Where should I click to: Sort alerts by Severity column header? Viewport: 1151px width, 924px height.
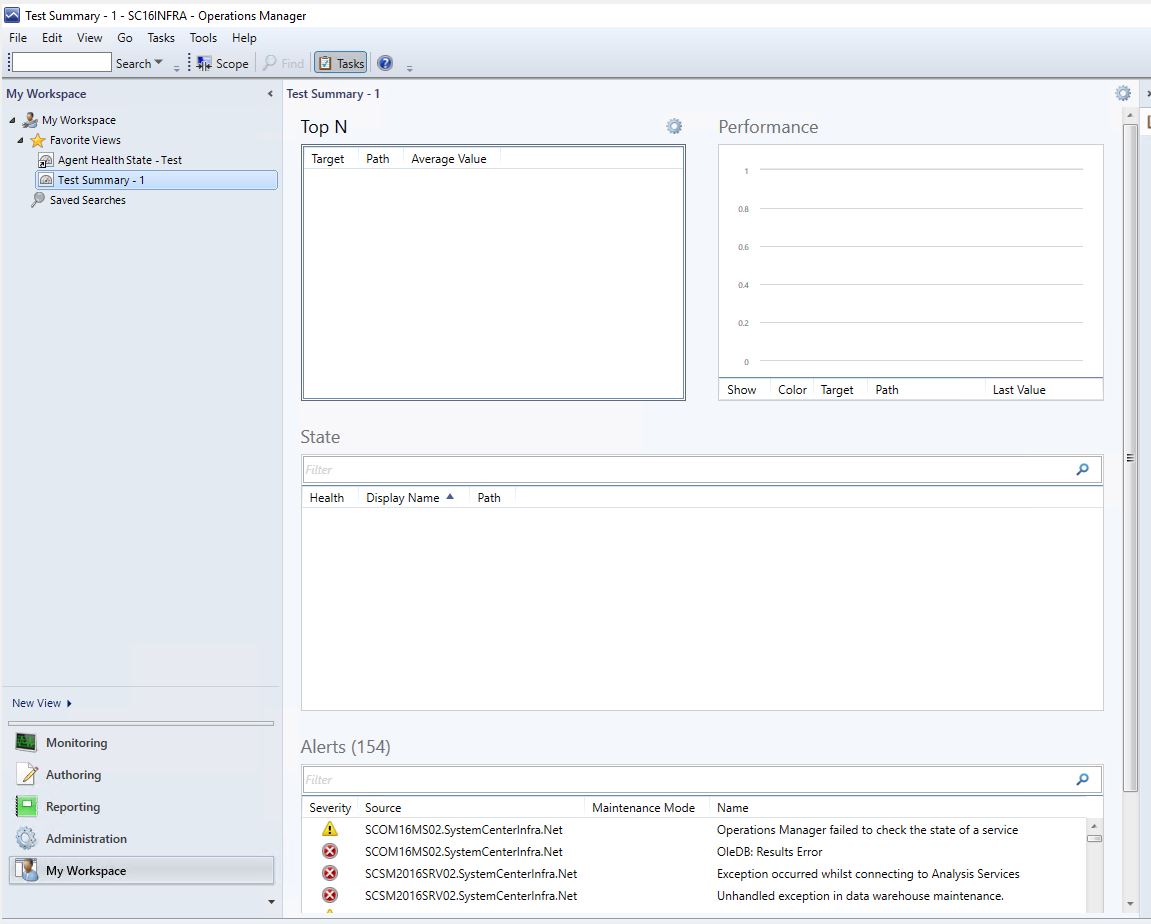(x=330, y=807)
